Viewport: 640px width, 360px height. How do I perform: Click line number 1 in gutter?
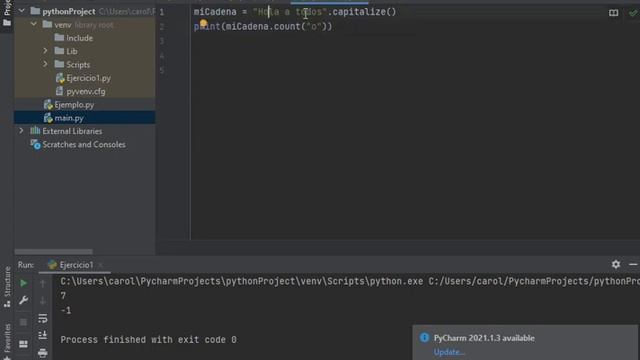coord(162,12)
